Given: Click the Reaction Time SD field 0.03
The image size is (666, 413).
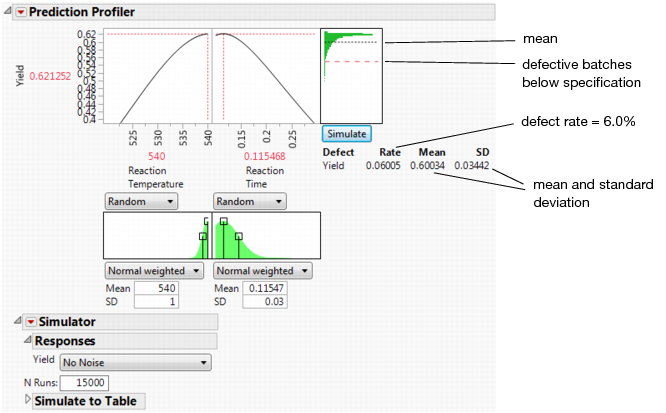Looking at the screenshot, I should 265,302.
